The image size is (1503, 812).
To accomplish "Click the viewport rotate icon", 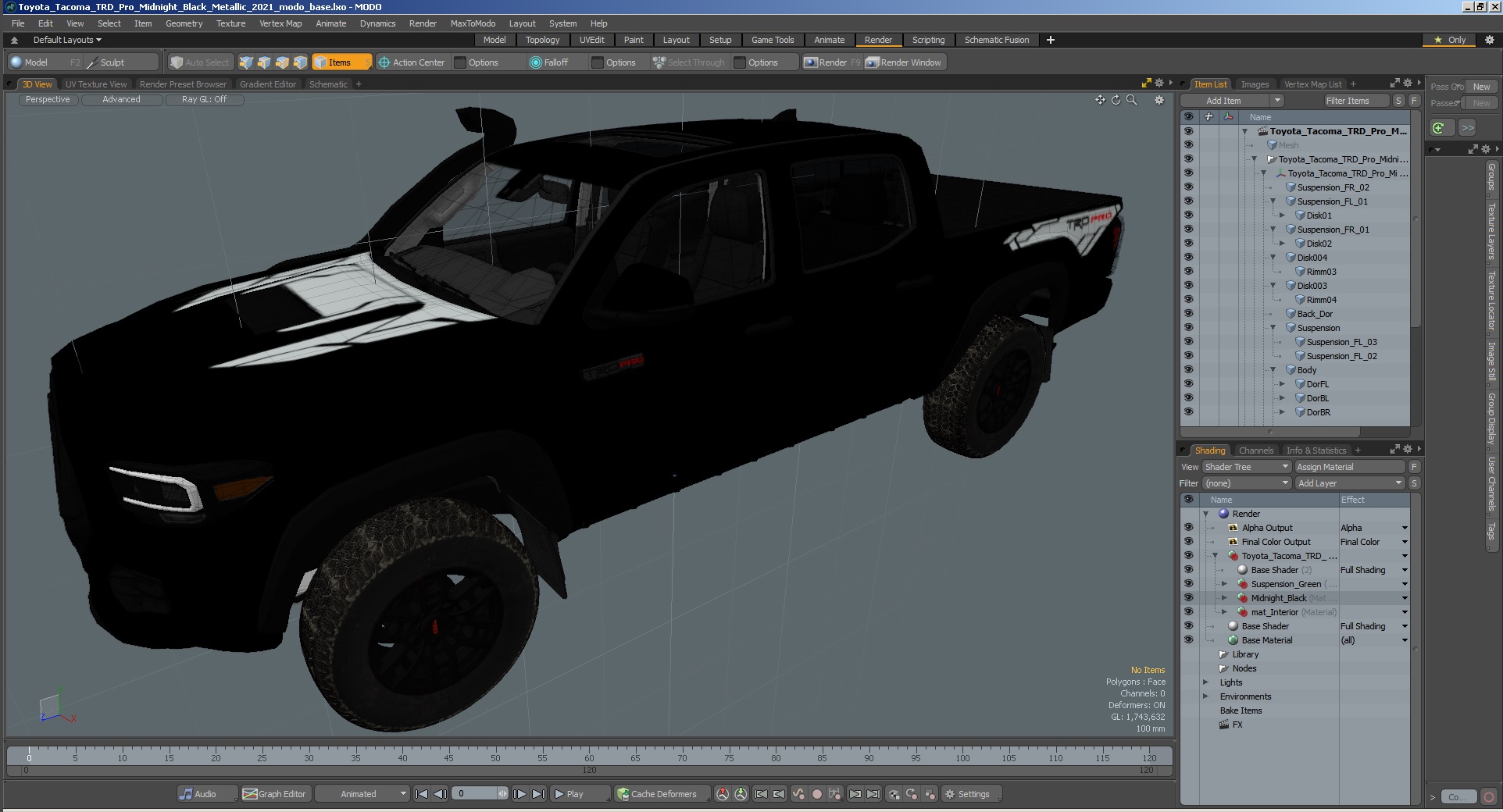I will tap(1116, 100).
